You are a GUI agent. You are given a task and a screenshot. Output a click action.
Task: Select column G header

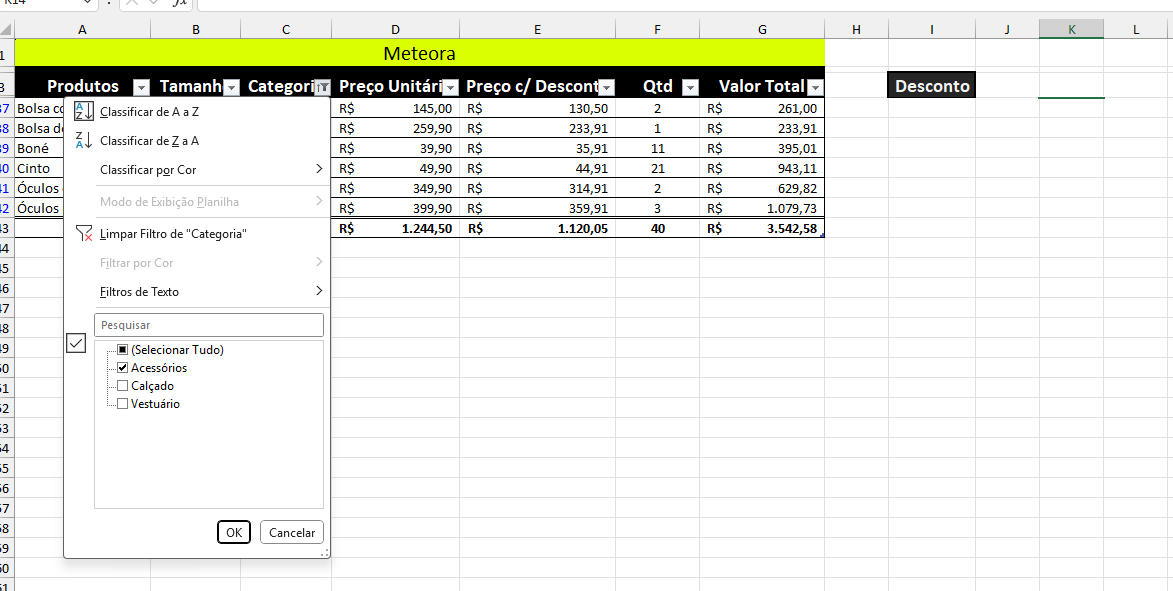point(762,29)
